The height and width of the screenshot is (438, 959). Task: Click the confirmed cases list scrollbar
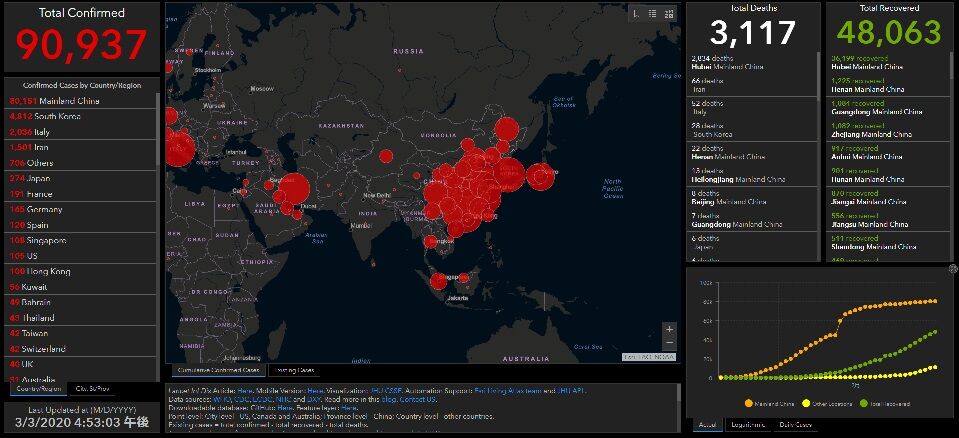tap(158, 128)
